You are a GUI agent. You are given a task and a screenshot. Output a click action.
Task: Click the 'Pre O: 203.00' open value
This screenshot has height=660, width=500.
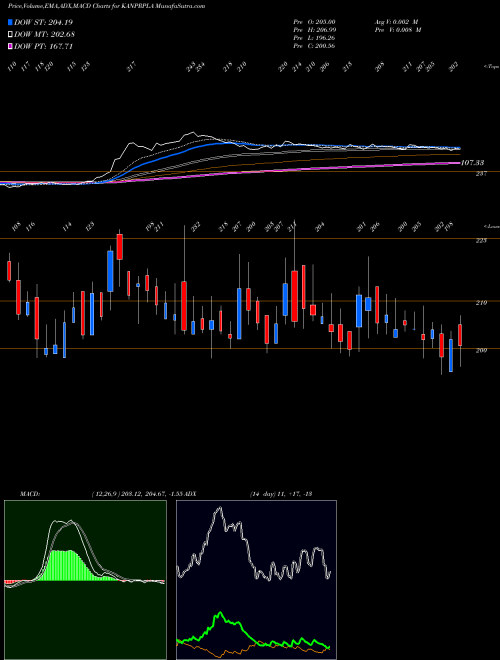click(x=314, y=22)
